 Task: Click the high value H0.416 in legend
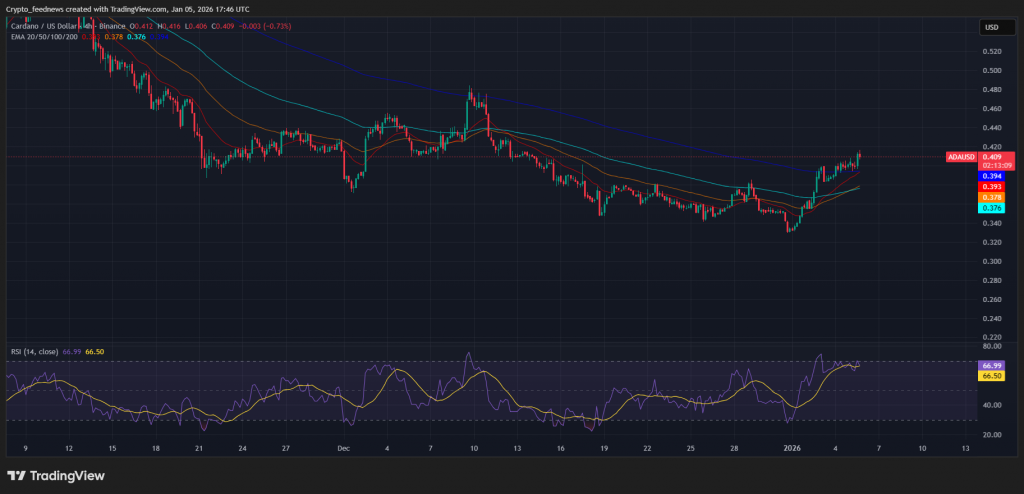click(168, 26)
